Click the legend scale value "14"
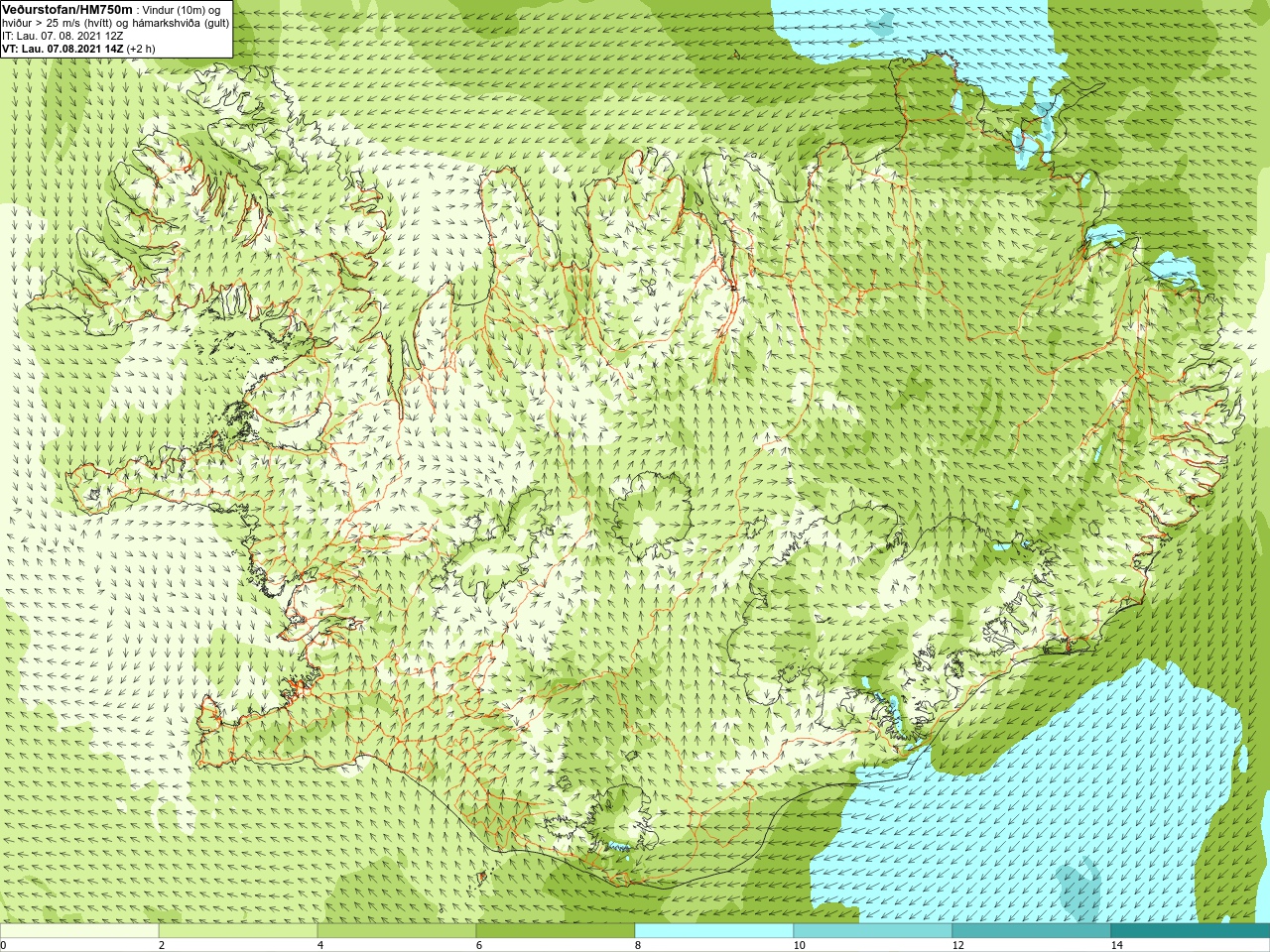 1116,945
